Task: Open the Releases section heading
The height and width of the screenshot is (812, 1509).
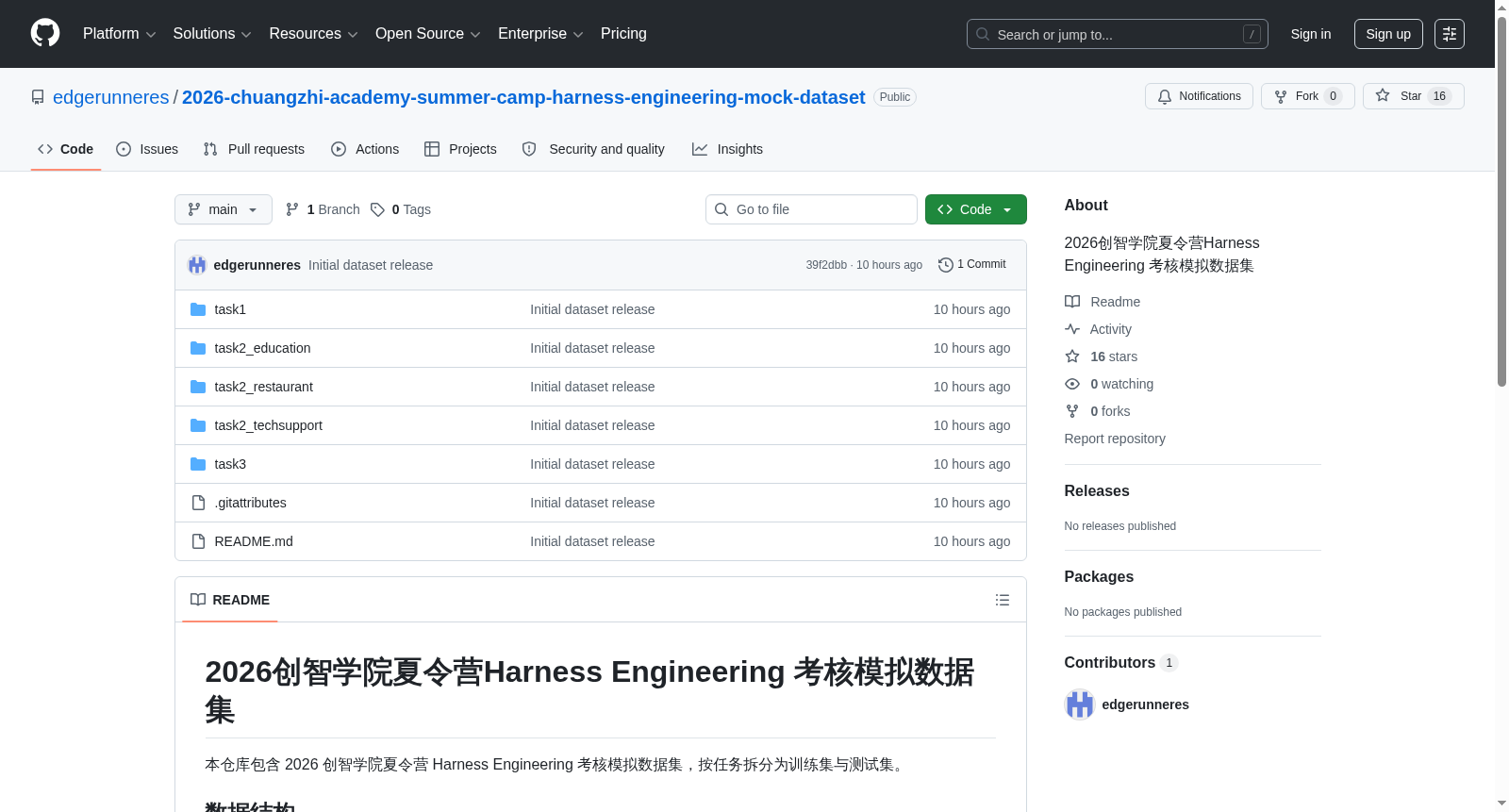Action: 1097,491
